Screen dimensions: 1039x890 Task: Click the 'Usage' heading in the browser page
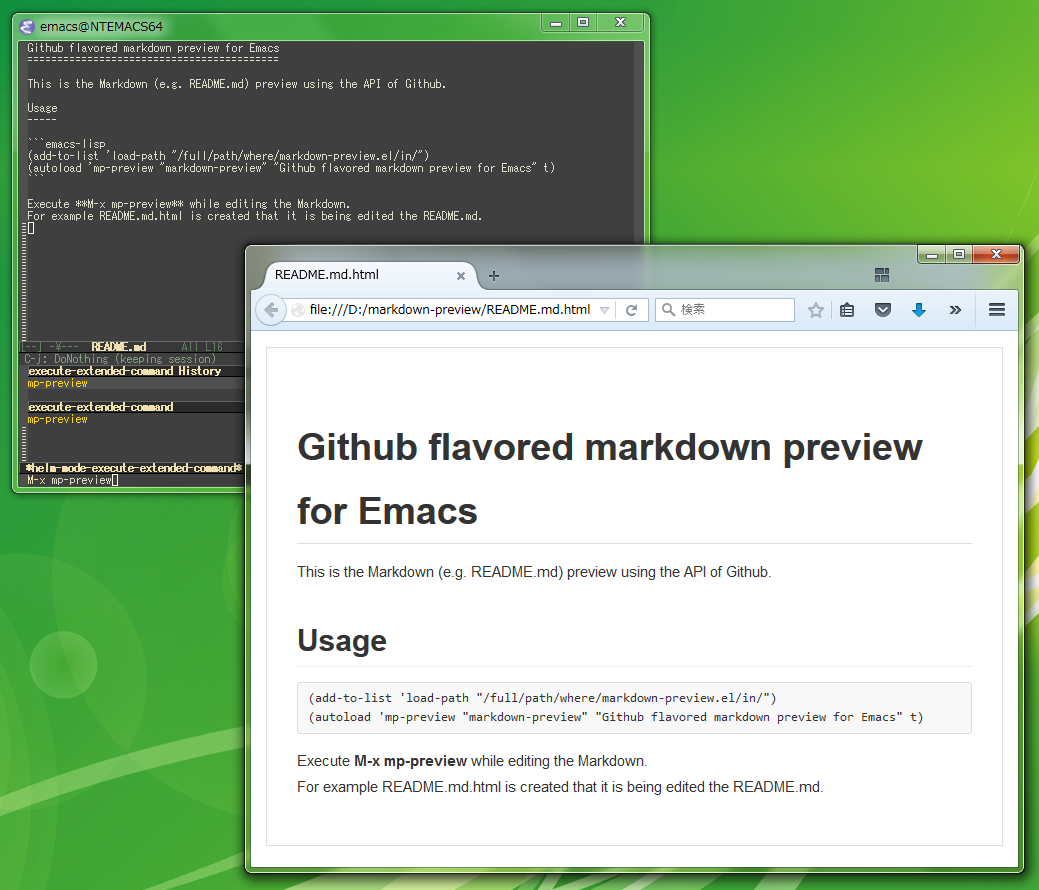342,641
